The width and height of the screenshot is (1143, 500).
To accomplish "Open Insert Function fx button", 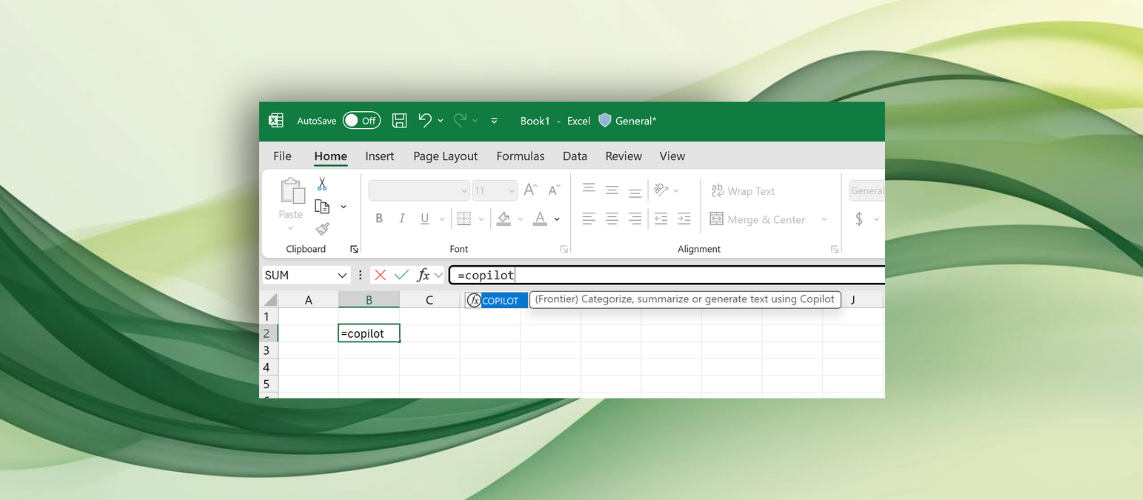I will 424,275.
